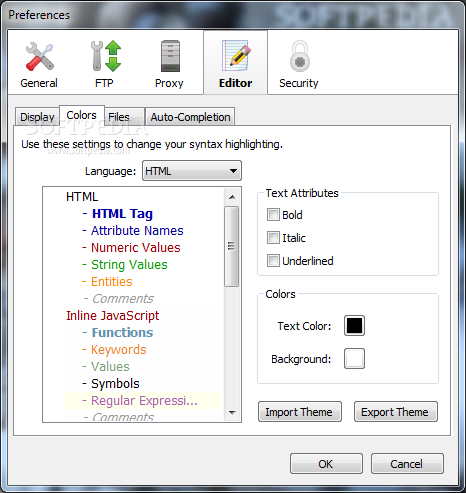Switch to the Colors tab
This screenshot has width=466, height=493.
point(82,115)
